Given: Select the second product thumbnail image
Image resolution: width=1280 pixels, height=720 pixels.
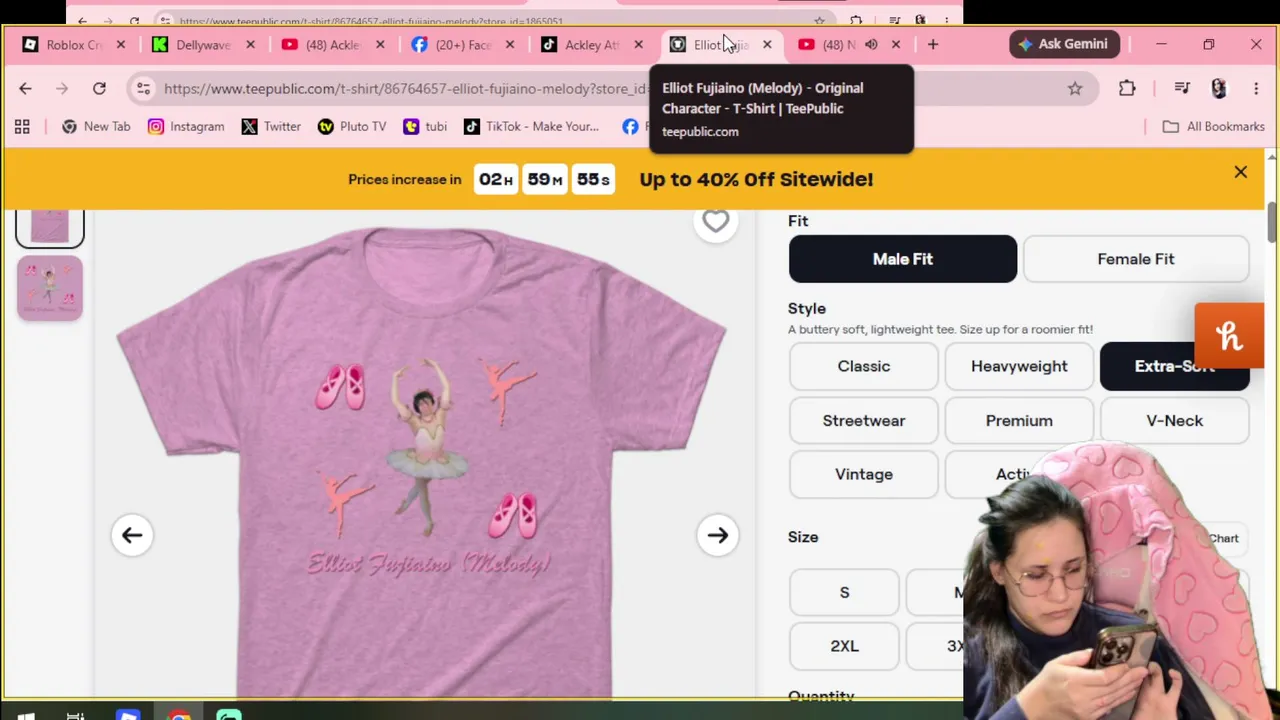Looking at the screenshot, I should click(50, 288).
